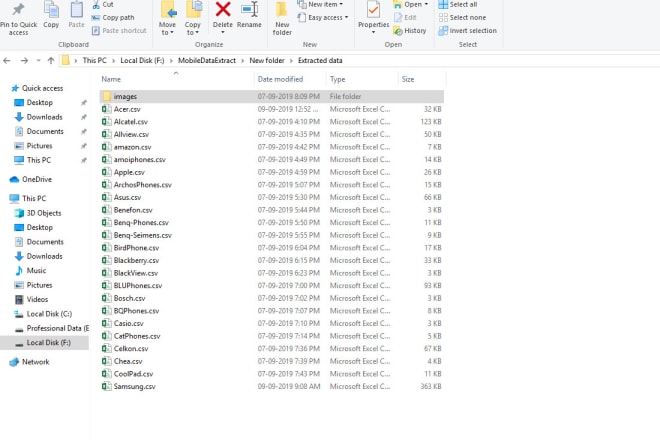Open the Move to dropdown
The width and height of the screenshot is (660, 440).
pyautogui.click(x=168, y=19)
